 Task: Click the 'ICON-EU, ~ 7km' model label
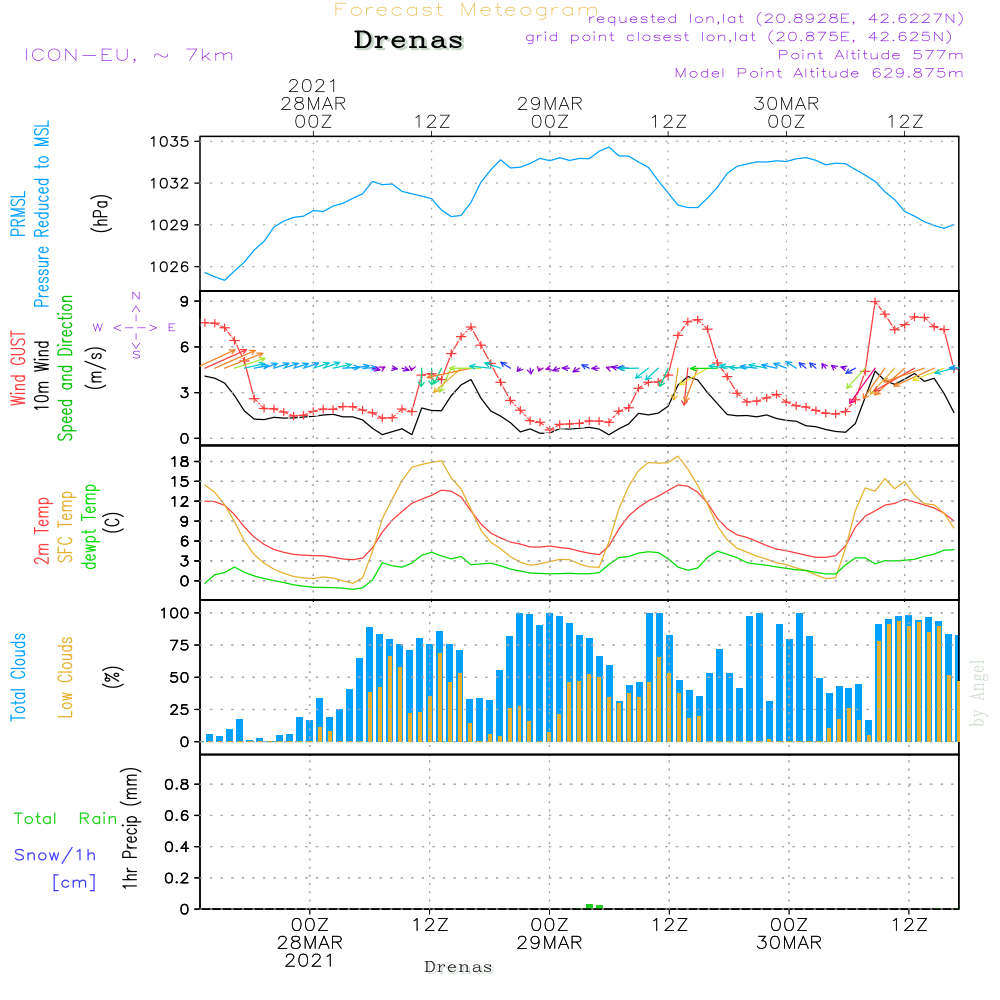[129, 55]
